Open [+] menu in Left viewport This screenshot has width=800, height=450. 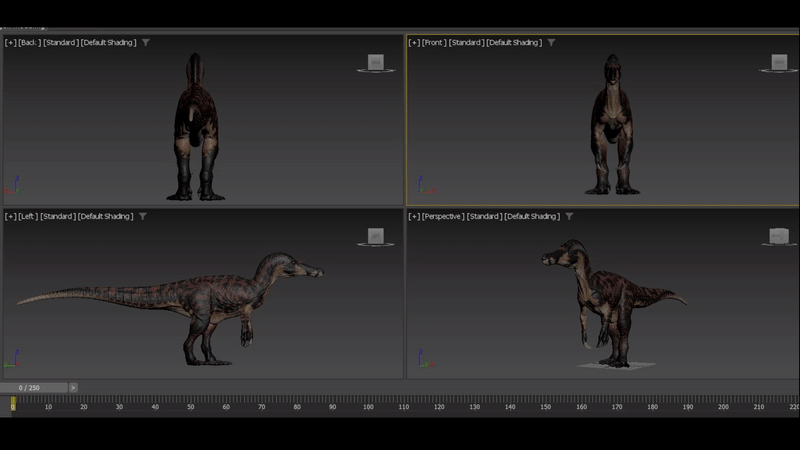(10, 216)
